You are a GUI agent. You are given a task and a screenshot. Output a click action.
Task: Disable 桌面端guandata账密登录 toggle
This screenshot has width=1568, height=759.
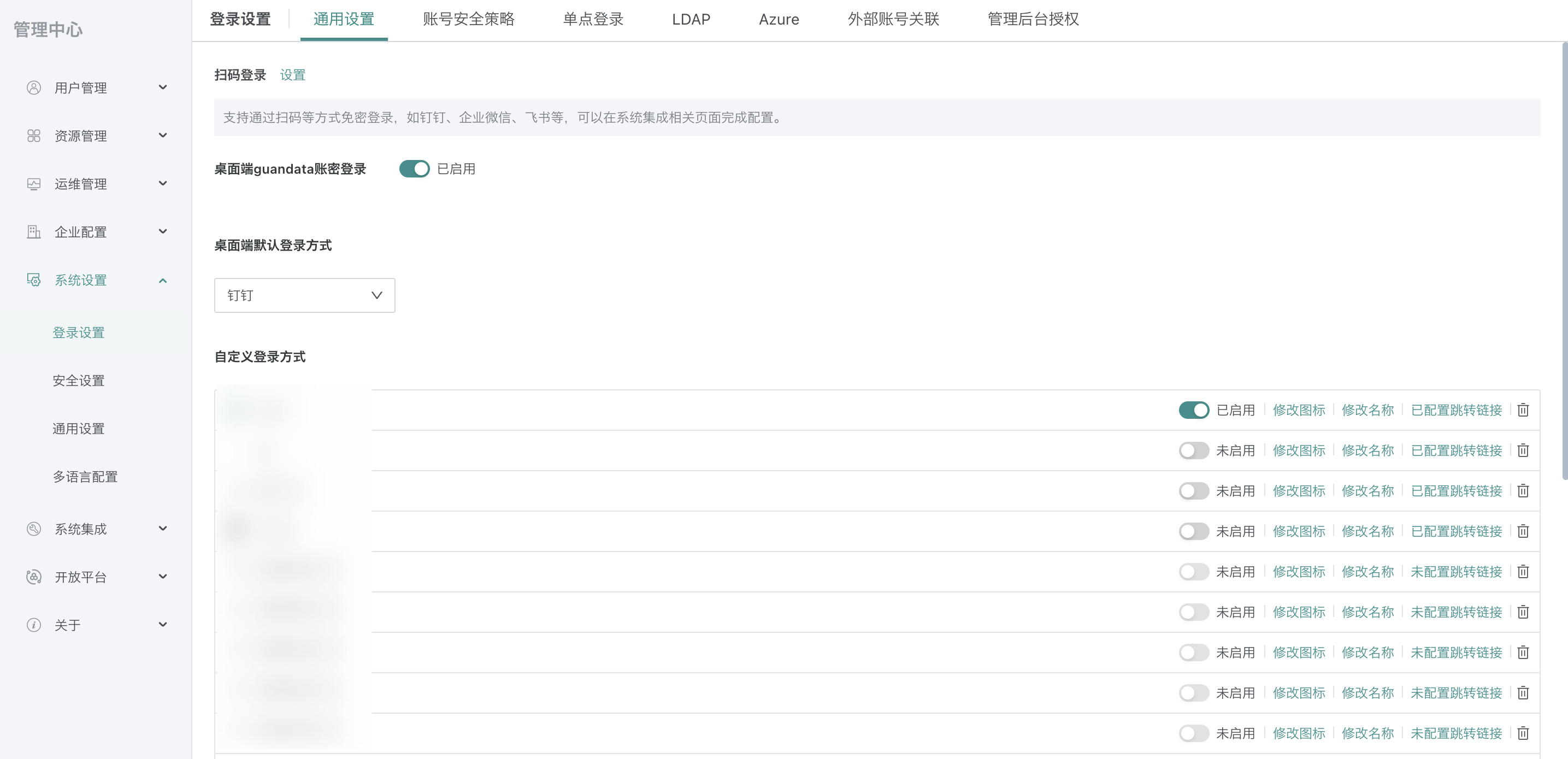tap(414, 169)
